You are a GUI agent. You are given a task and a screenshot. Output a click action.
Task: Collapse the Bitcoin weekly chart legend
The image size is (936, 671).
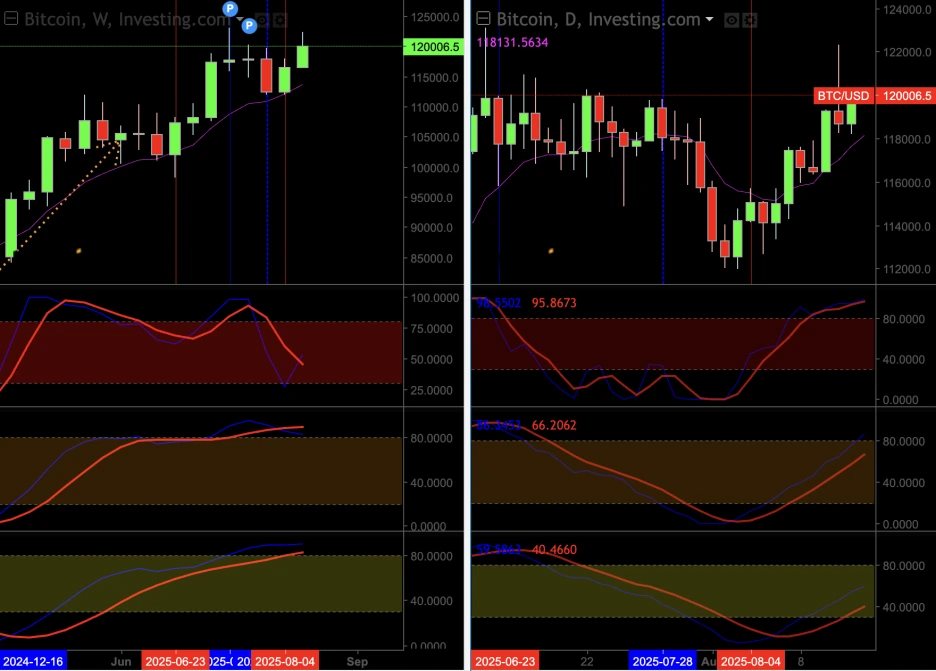tap(10, 19)
